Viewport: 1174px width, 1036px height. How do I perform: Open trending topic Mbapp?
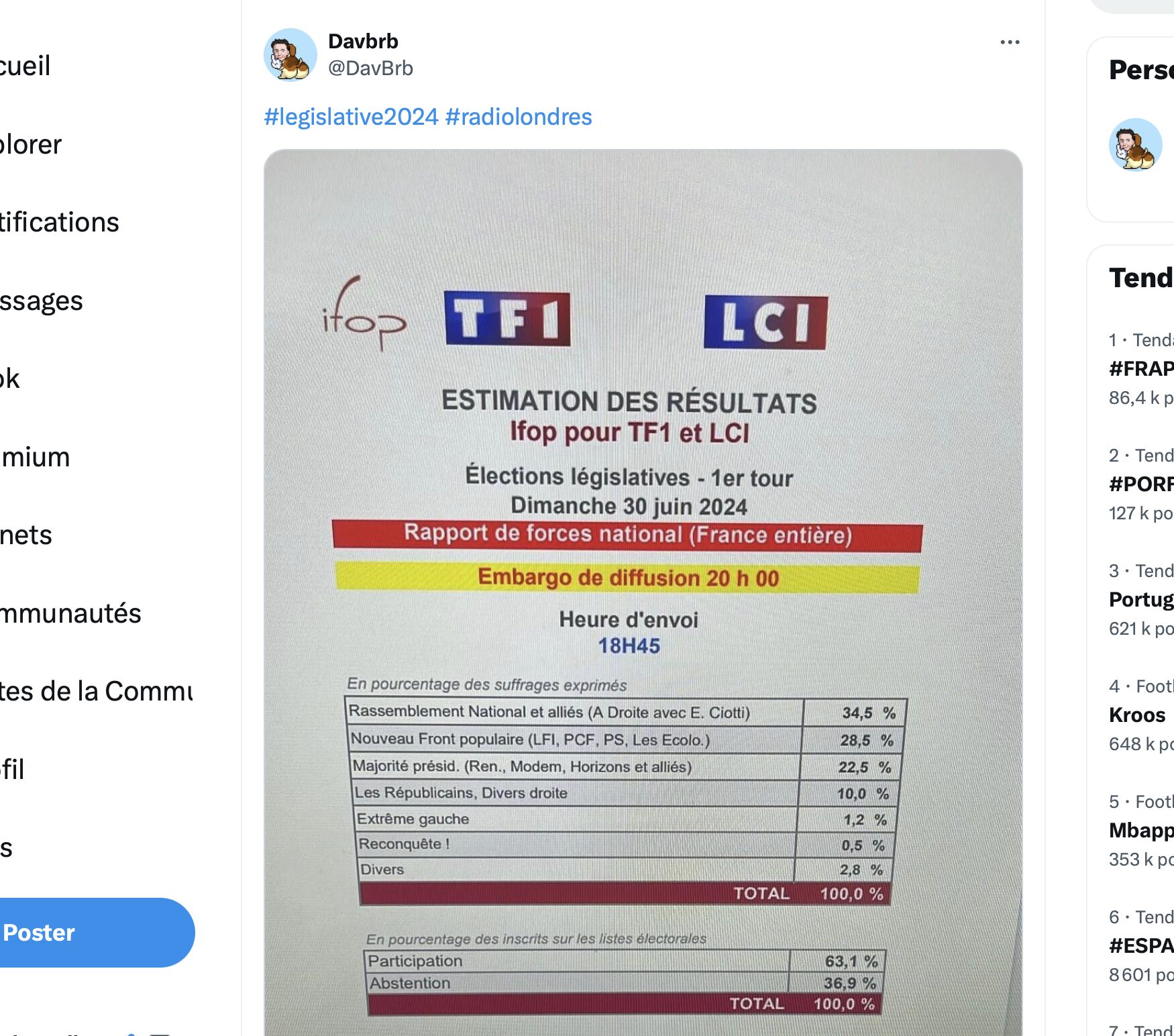pos(1140,830)
